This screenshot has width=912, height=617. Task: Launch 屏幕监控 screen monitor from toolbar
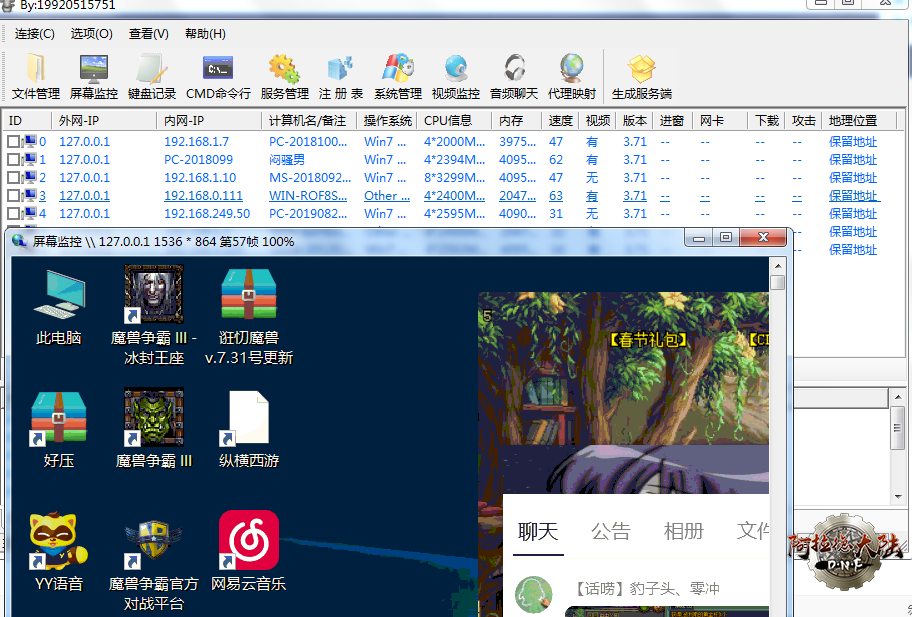(x=94, y=77)
